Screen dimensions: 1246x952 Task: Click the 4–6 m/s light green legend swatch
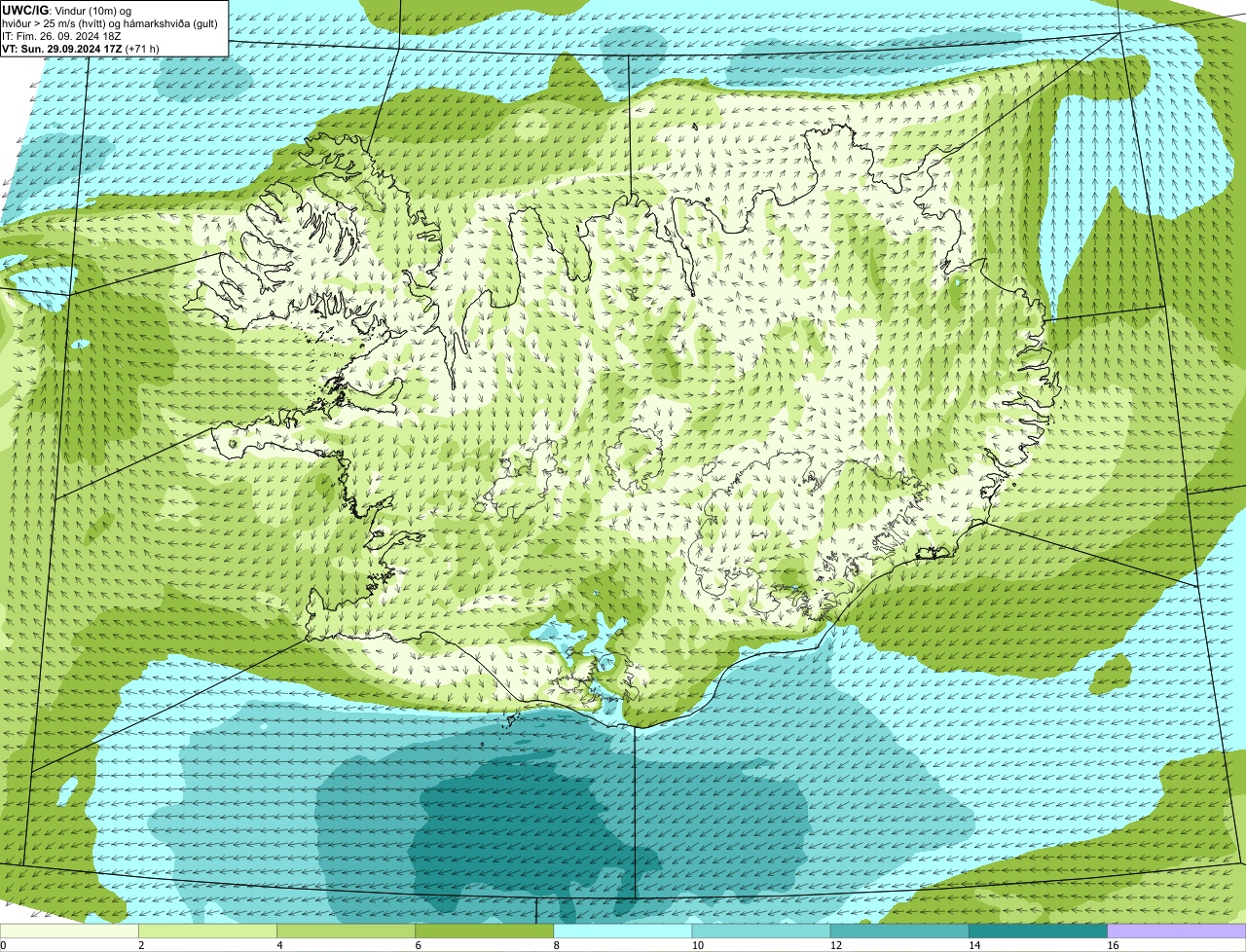coord(346,932)
